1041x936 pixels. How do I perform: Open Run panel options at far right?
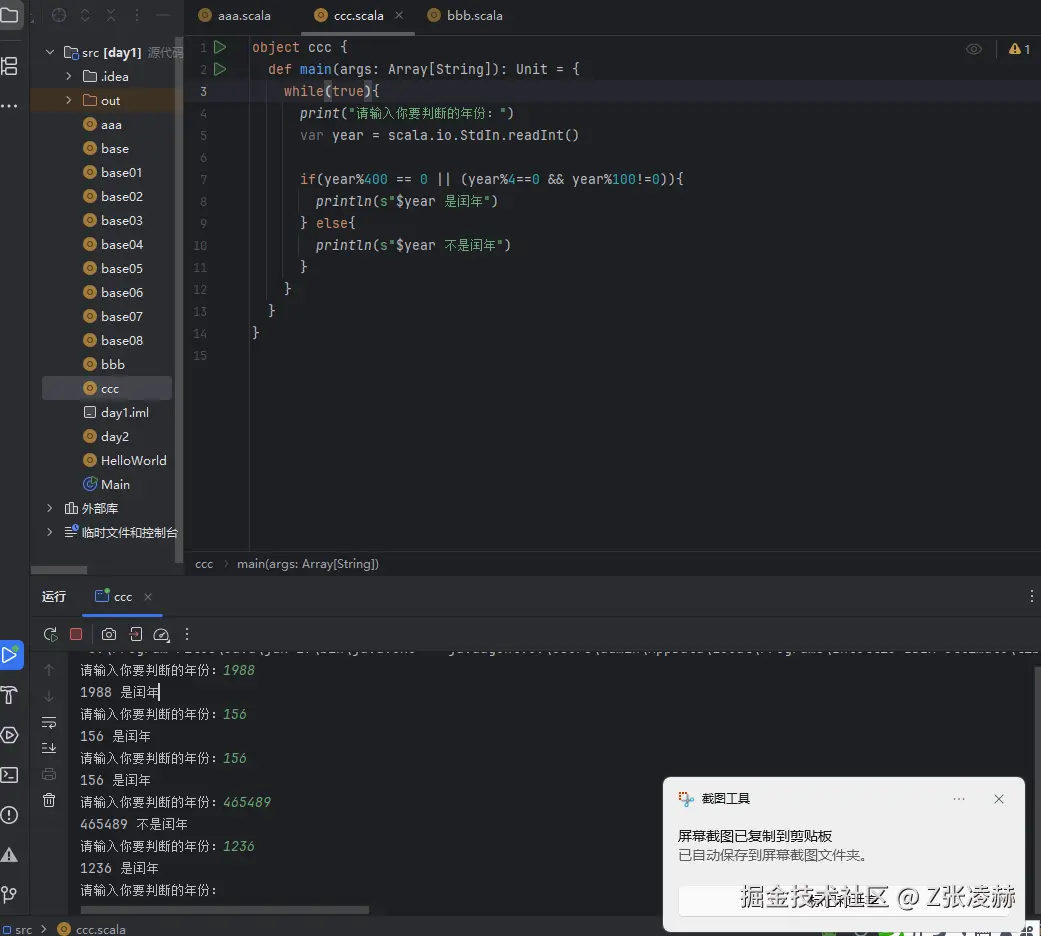(x=1031, y=596)
